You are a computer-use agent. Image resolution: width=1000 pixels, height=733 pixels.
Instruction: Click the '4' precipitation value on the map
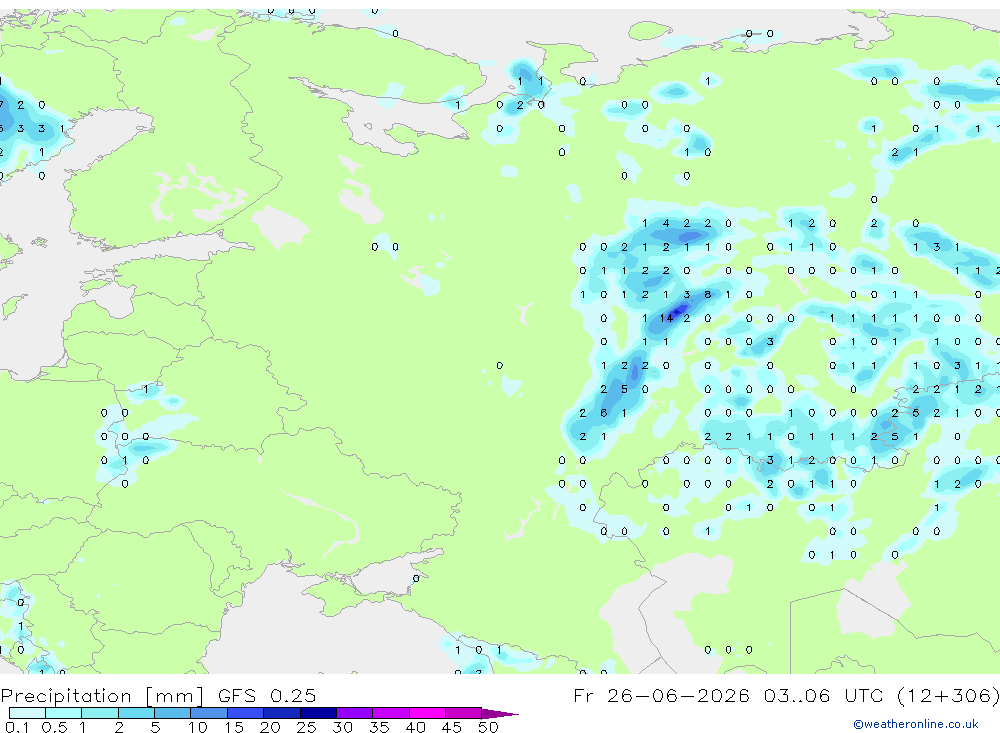click(666, 223)
